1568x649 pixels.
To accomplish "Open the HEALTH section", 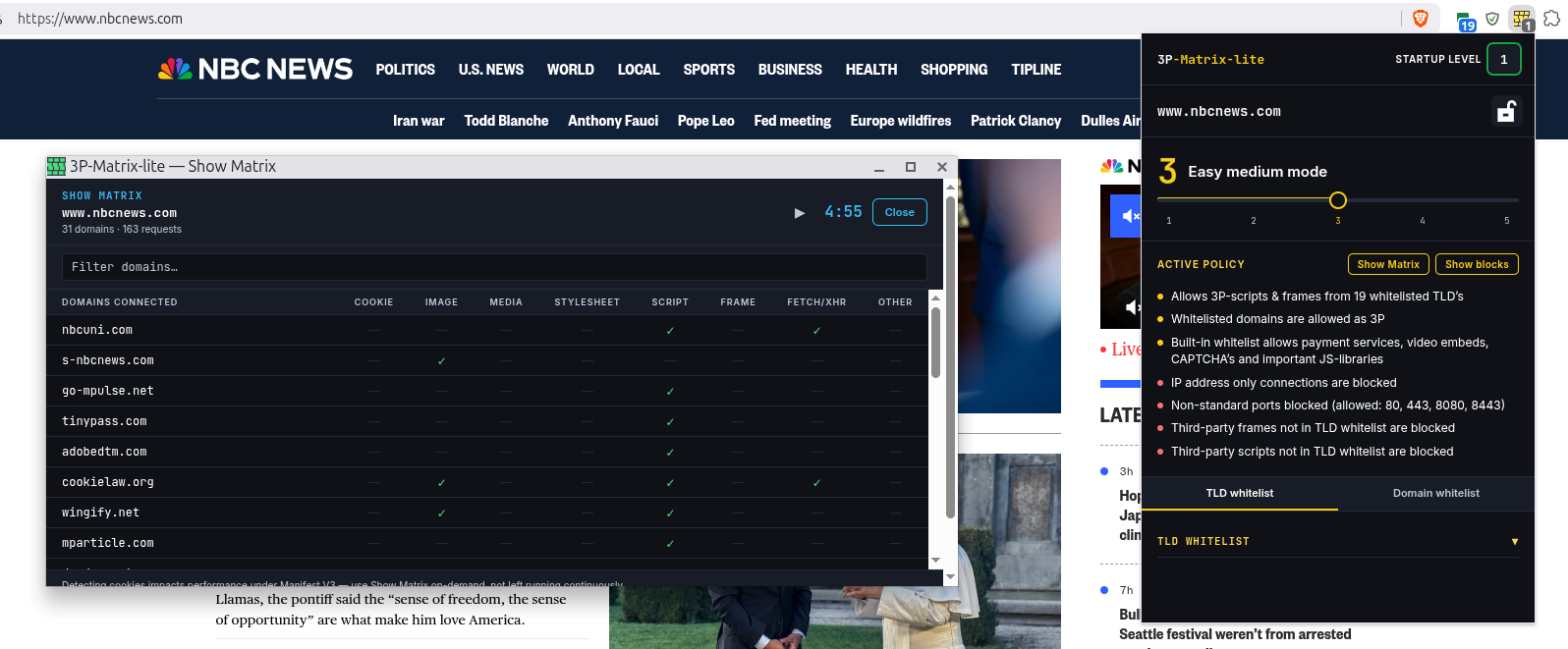I will 871,70.
